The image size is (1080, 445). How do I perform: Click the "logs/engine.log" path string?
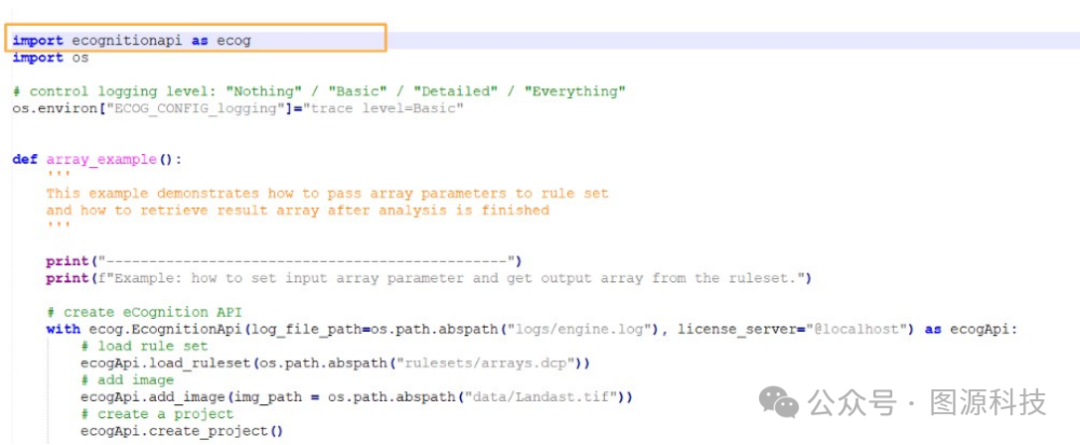[579, 329]
